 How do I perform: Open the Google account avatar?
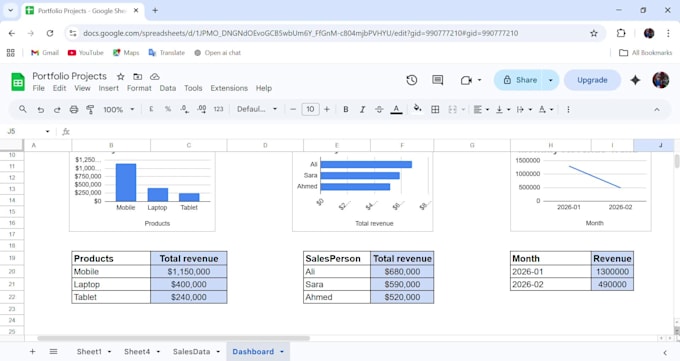[660, 80]
